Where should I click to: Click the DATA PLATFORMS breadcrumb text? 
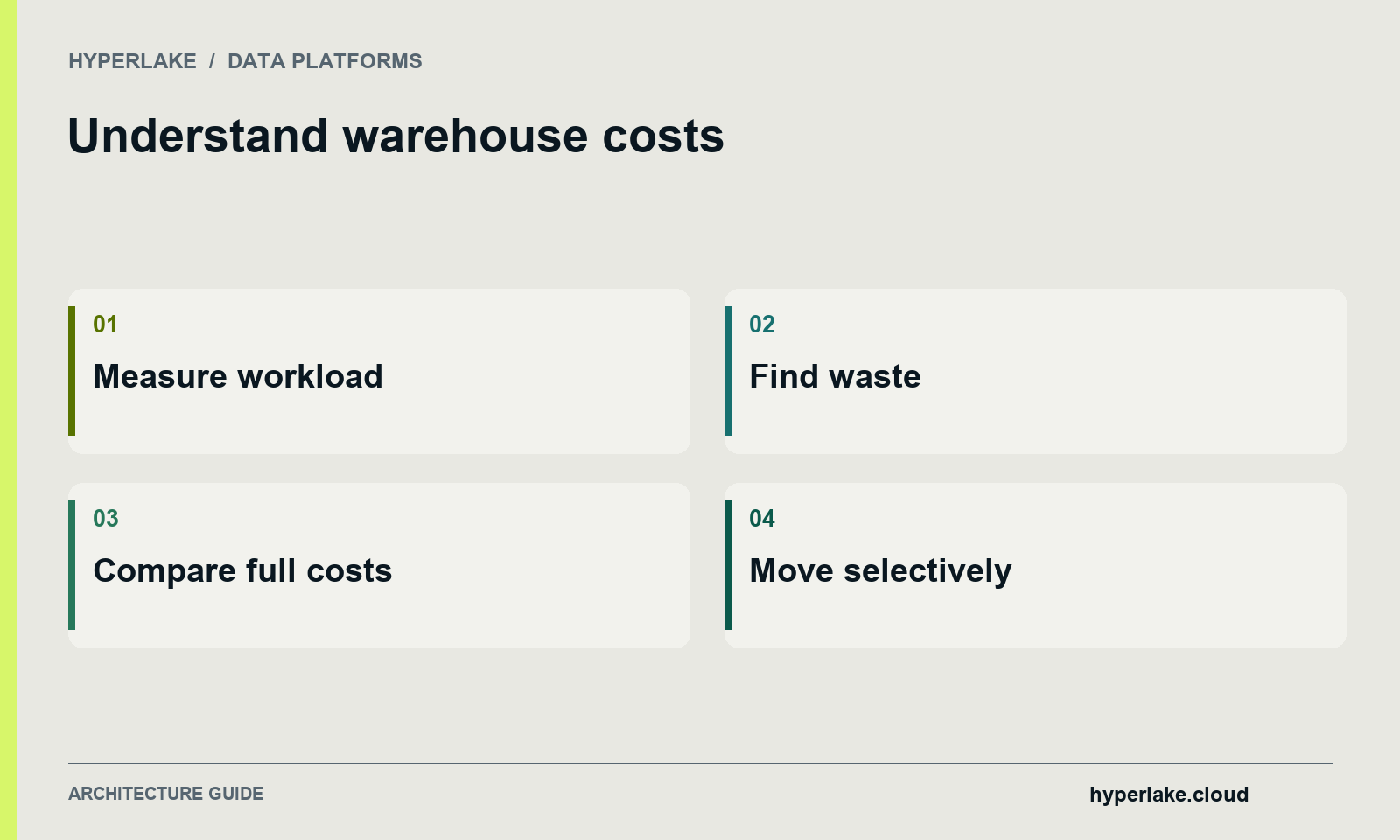click(x=325, y=61)
